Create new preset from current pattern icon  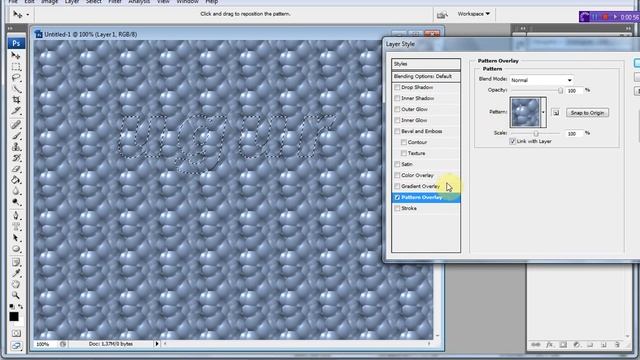(556, 113)
